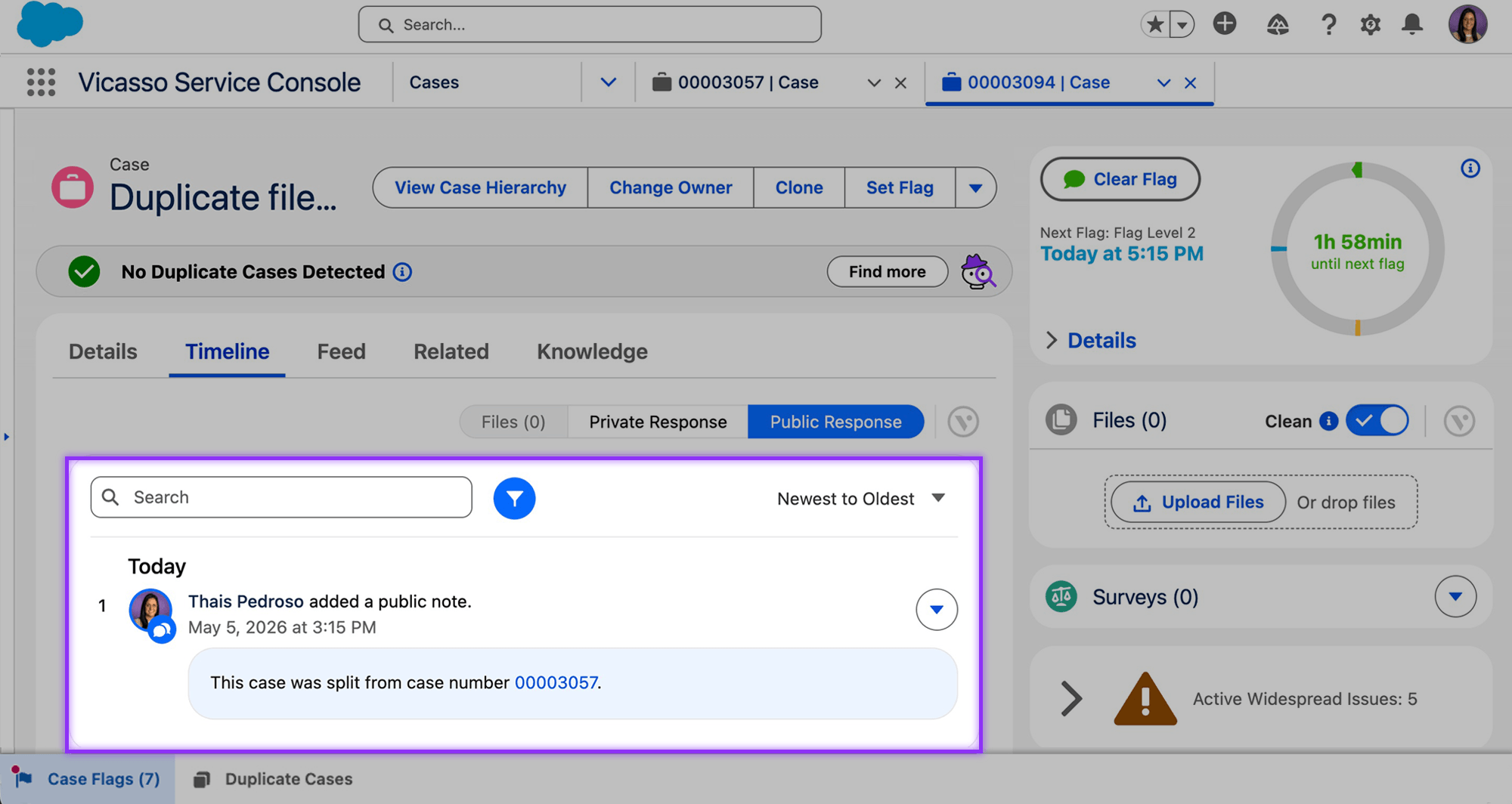
Task: Open the 00003057 tab actions chevron
Action: click(x=874, y=83)
